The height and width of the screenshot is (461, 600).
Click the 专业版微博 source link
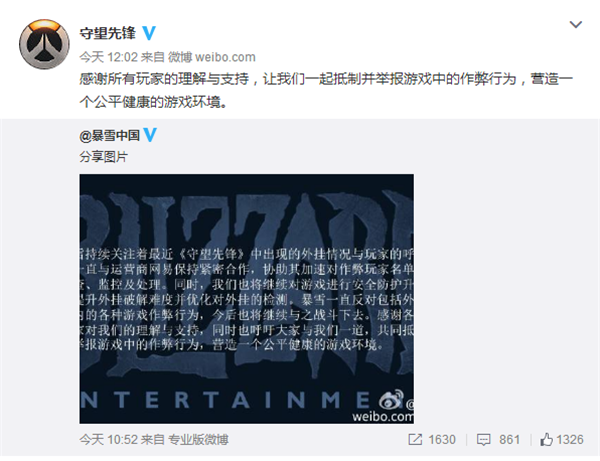(x=198, y=440)
